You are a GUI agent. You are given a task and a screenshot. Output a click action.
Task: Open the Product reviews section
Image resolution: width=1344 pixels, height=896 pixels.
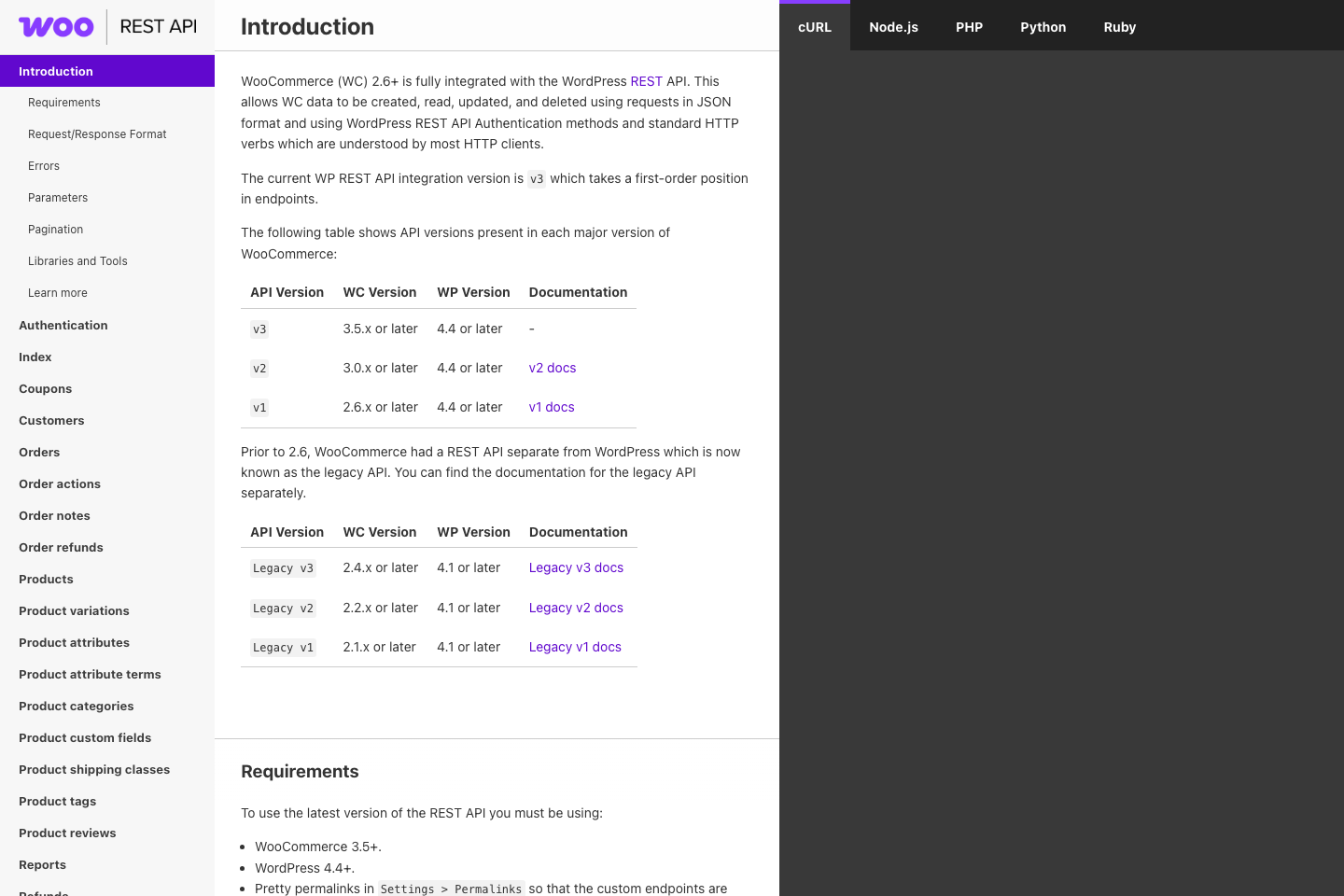point(67,833)
